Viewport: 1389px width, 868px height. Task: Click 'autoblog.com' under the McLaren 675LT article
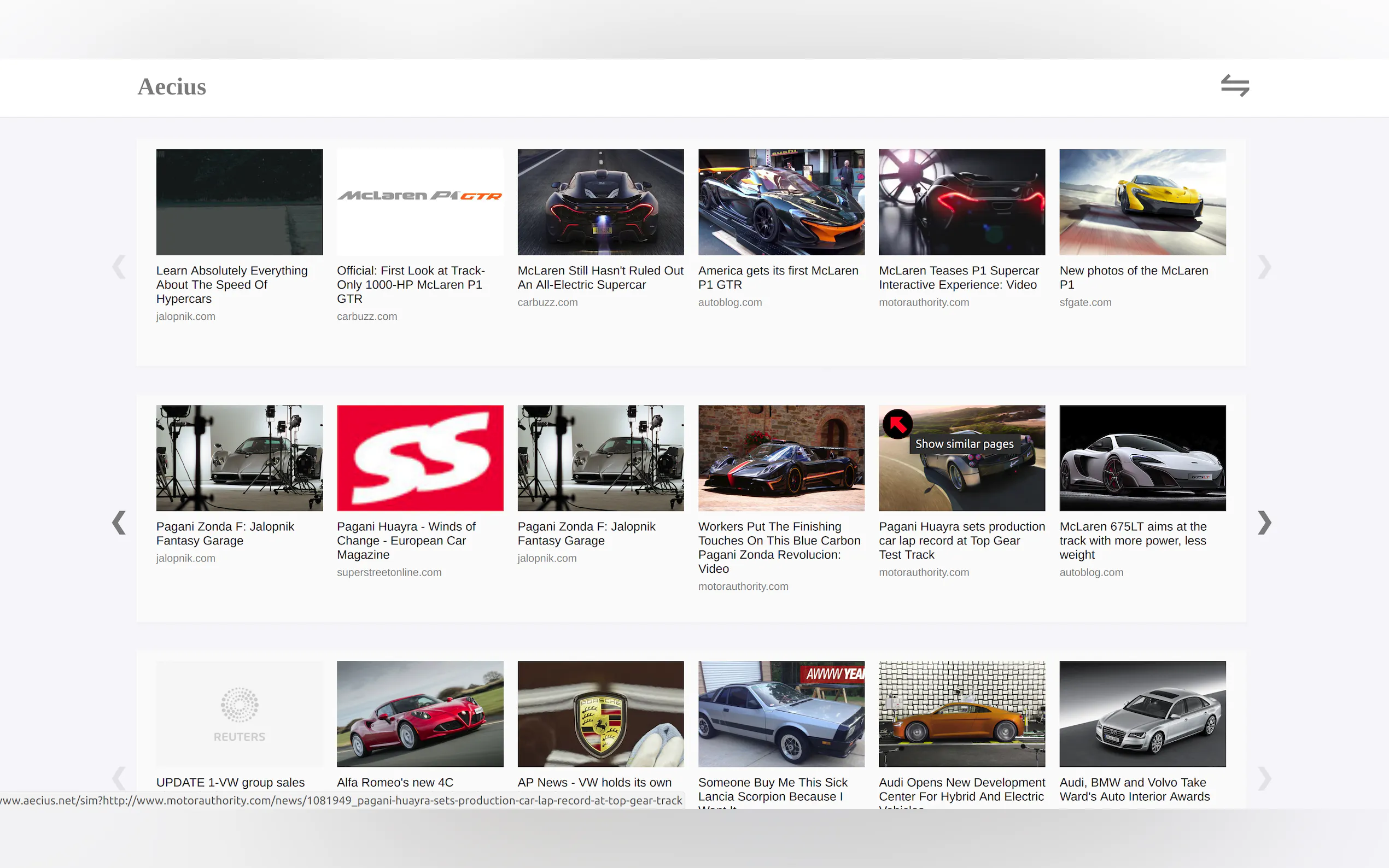(x=1091, y=572)
